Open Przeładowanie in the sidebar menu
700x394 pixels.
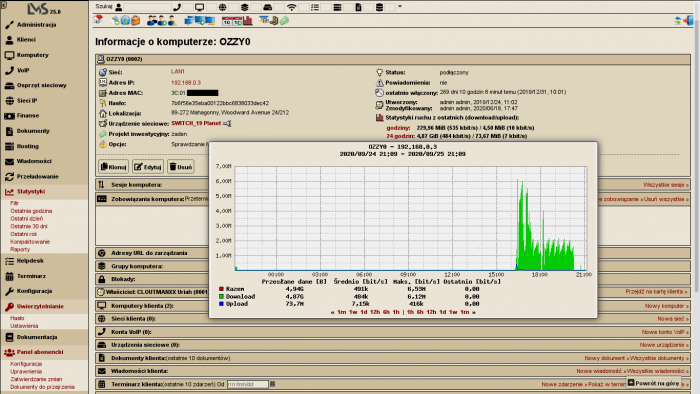tap(44, 177)
